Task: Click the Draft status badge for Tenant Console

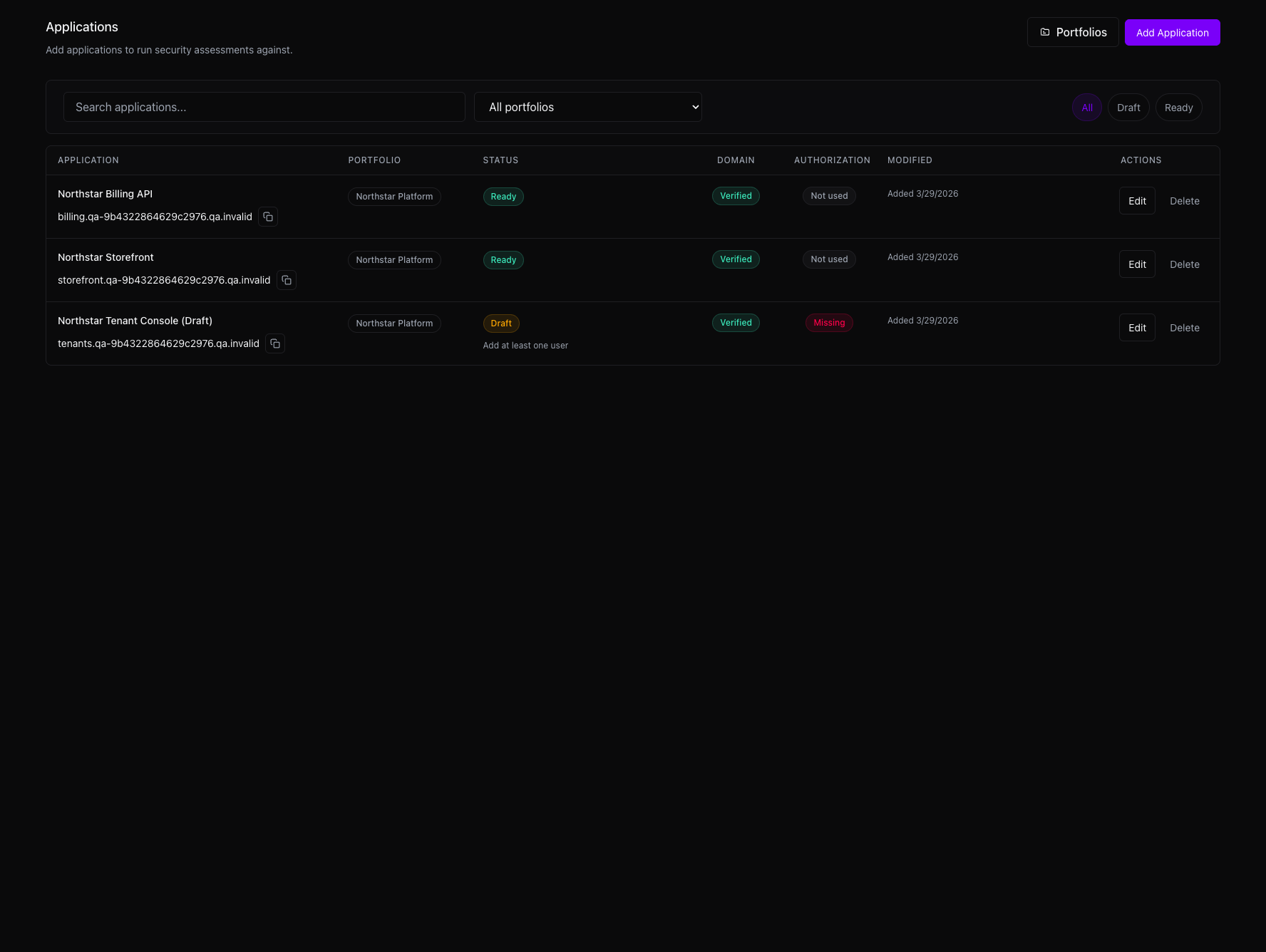Action: (501, 324)
